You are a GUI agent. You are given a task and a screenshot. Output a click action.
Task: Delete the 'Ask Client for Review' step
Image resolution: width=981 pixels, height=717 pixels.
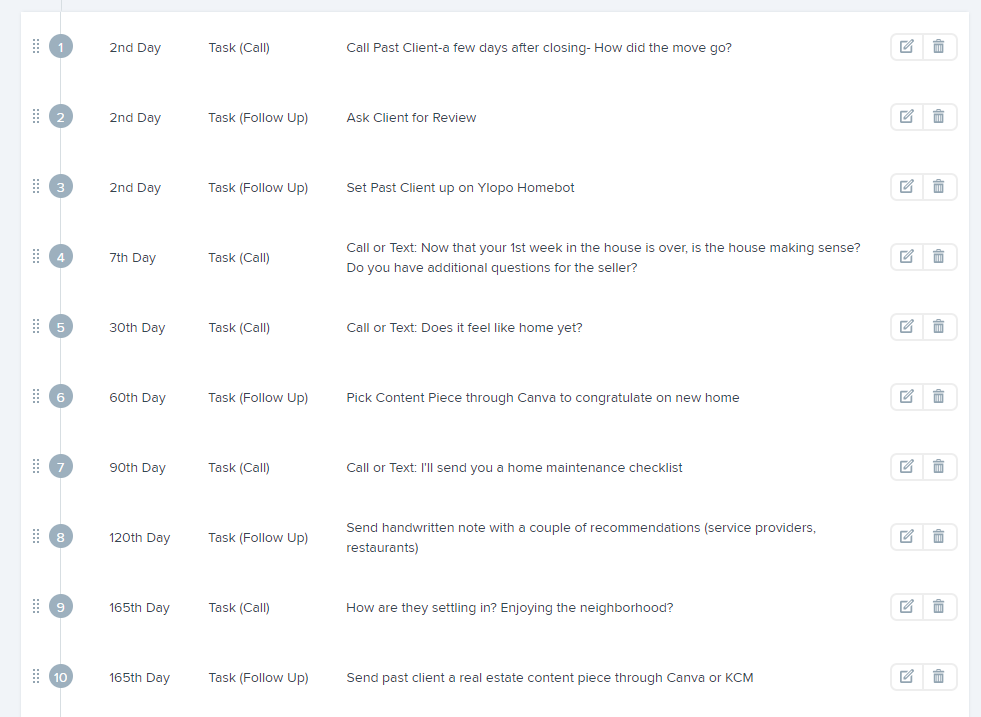[x=939, y=117]
